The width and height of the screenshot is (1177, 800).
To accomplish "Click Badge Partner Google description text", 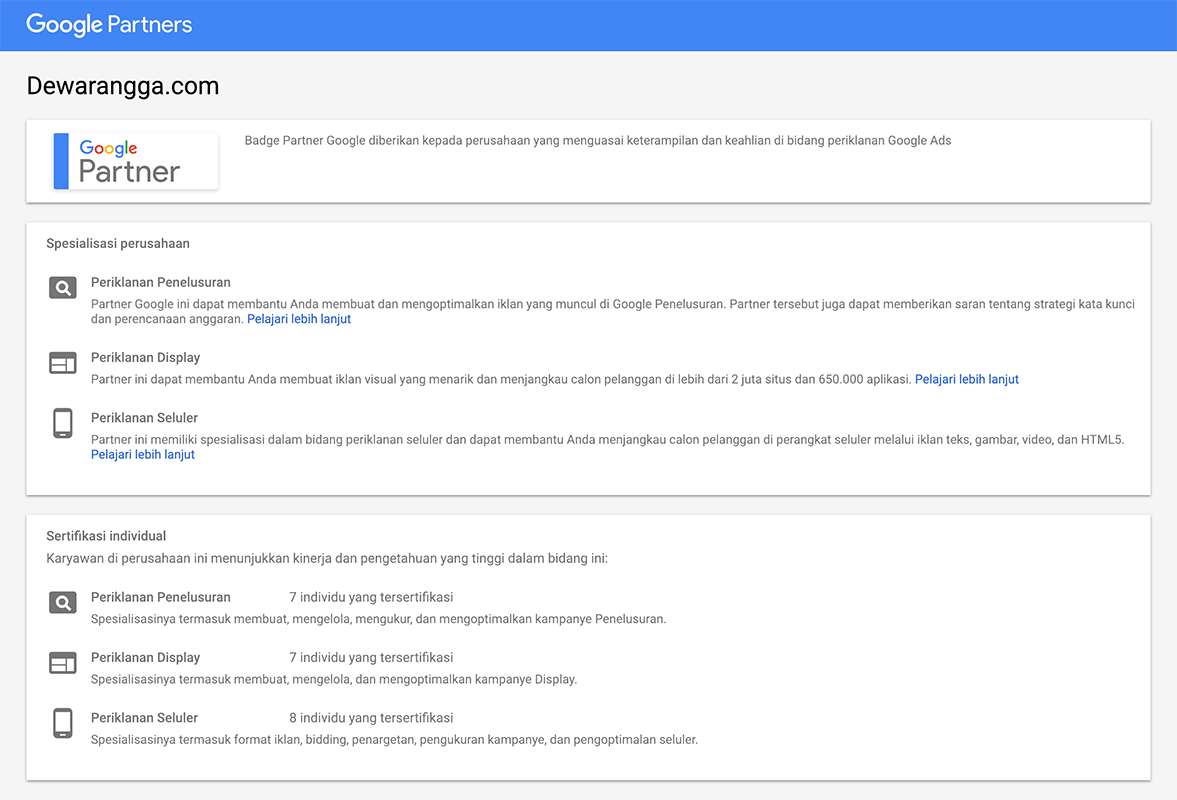I will pyautogui.click(x=598, y=140).
